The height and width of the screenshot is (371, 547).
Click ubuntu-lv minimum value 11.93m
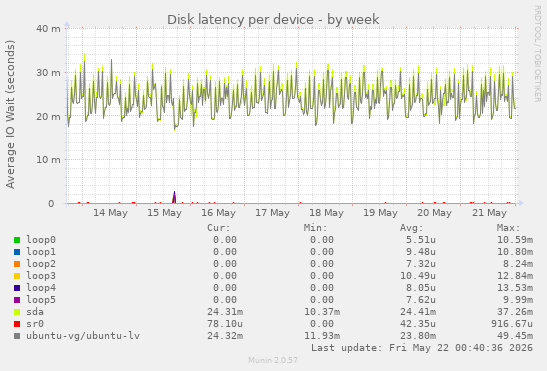322,336
